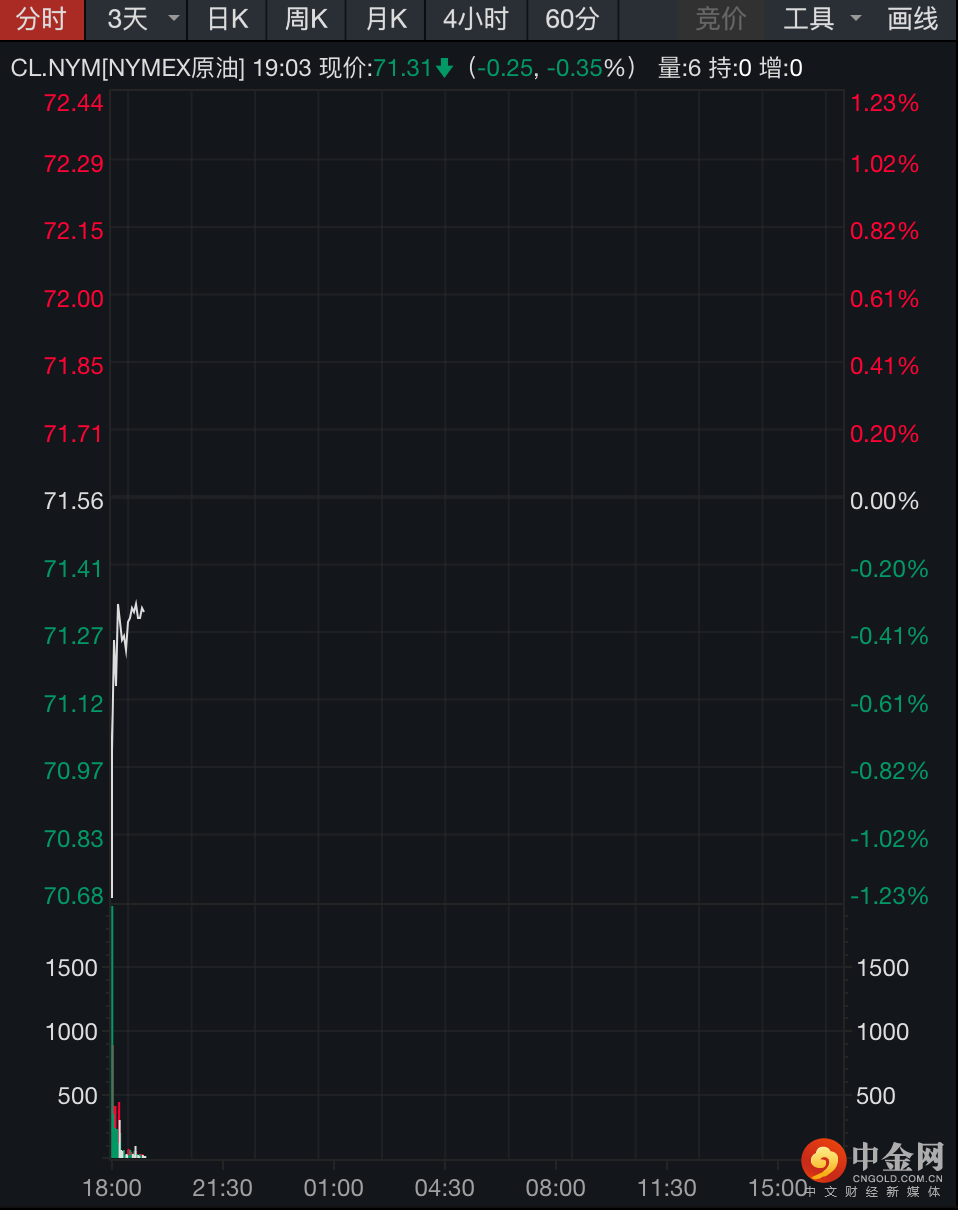The image size is (958, 1210).
Task: Expand the dropdown arrow next to 工具
Action: coord(856,19)
